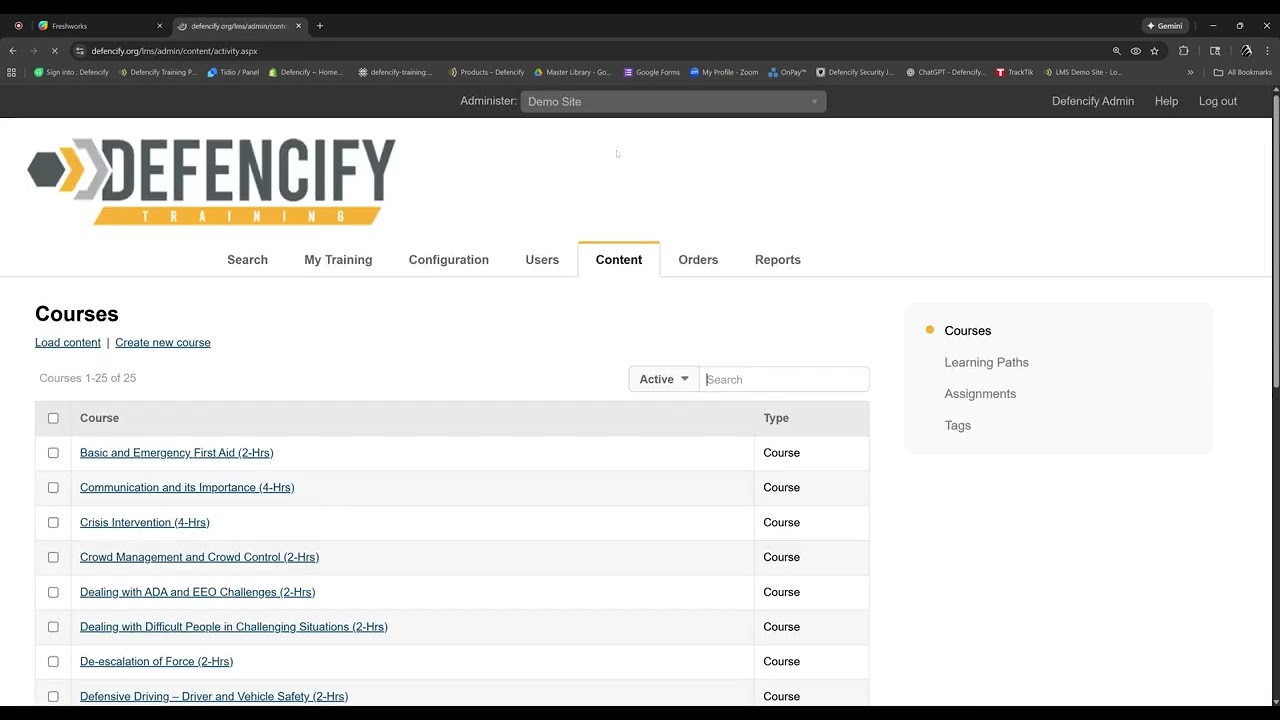Open Tags in the sidebar
The height and width of the screenshot is (720, 1280).
pos(957,425)
